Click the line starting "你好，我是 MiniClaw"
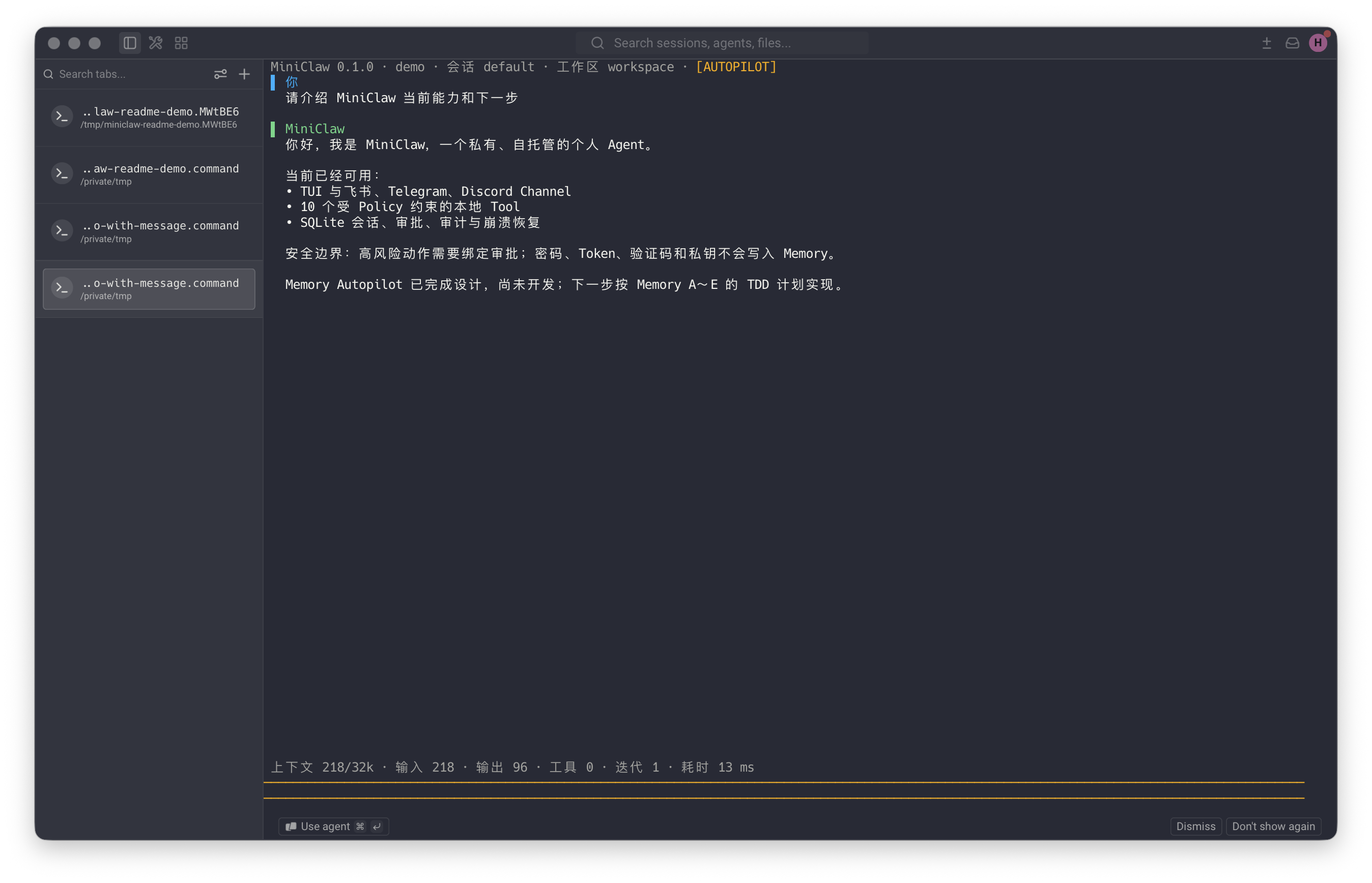1372x883 pixels. click(471, 144)
